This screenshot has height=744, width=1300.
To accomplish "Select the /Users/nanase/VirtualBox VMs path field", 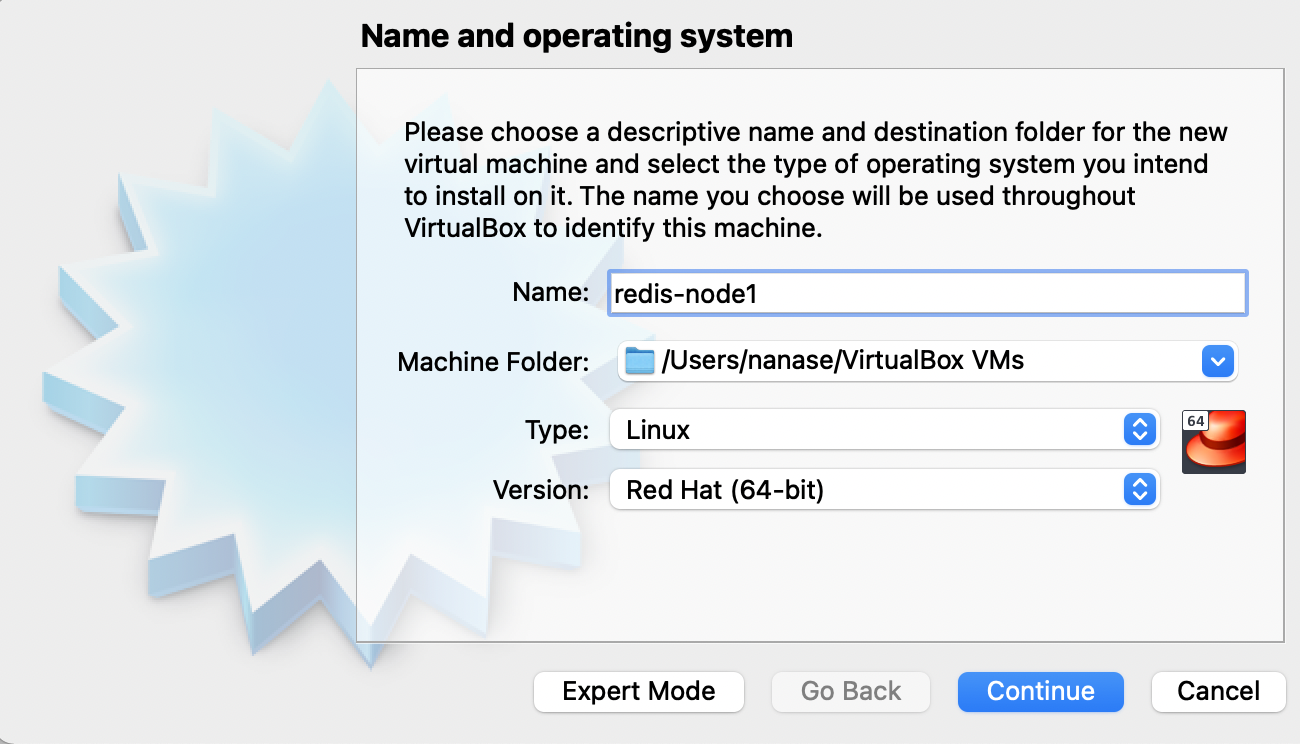I will [927, 361].
